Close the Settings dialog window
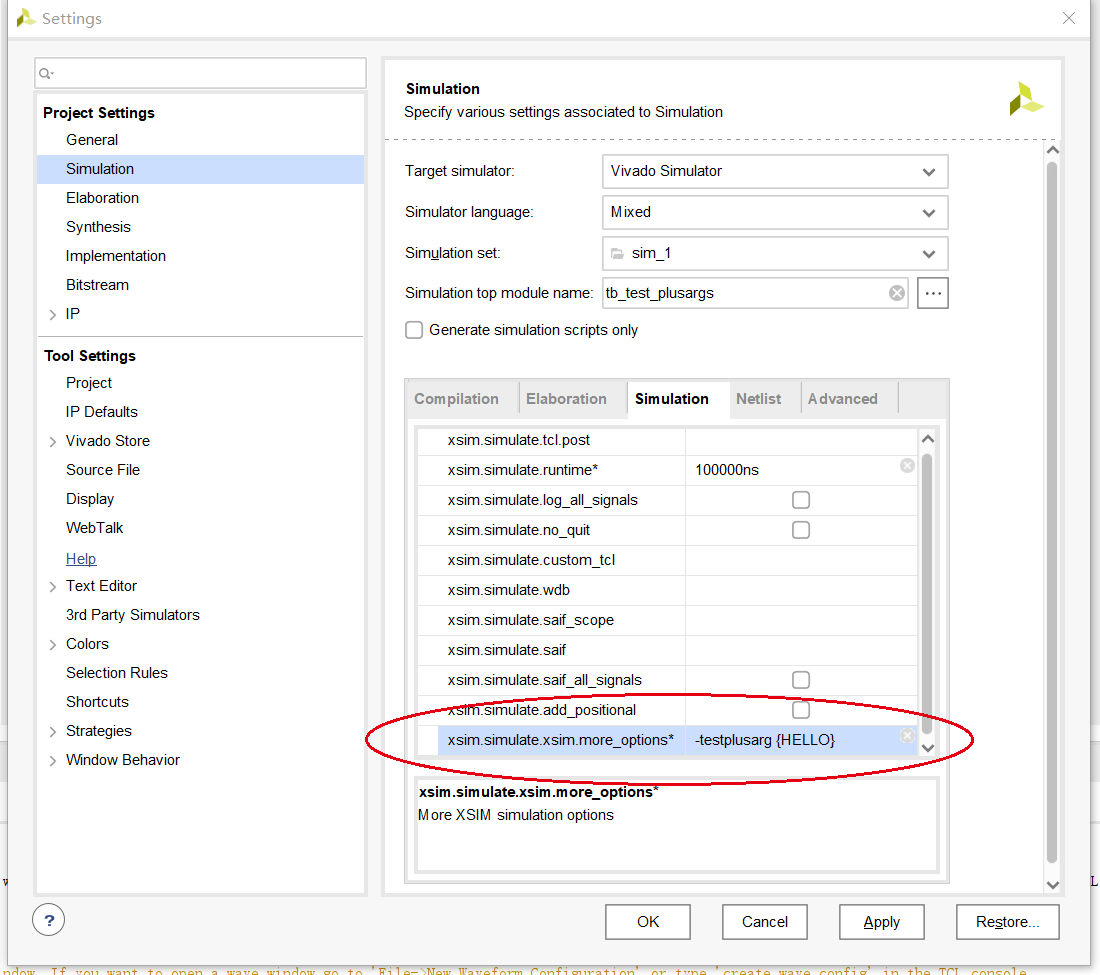Screen dimensions: 1100x975 1069,18
